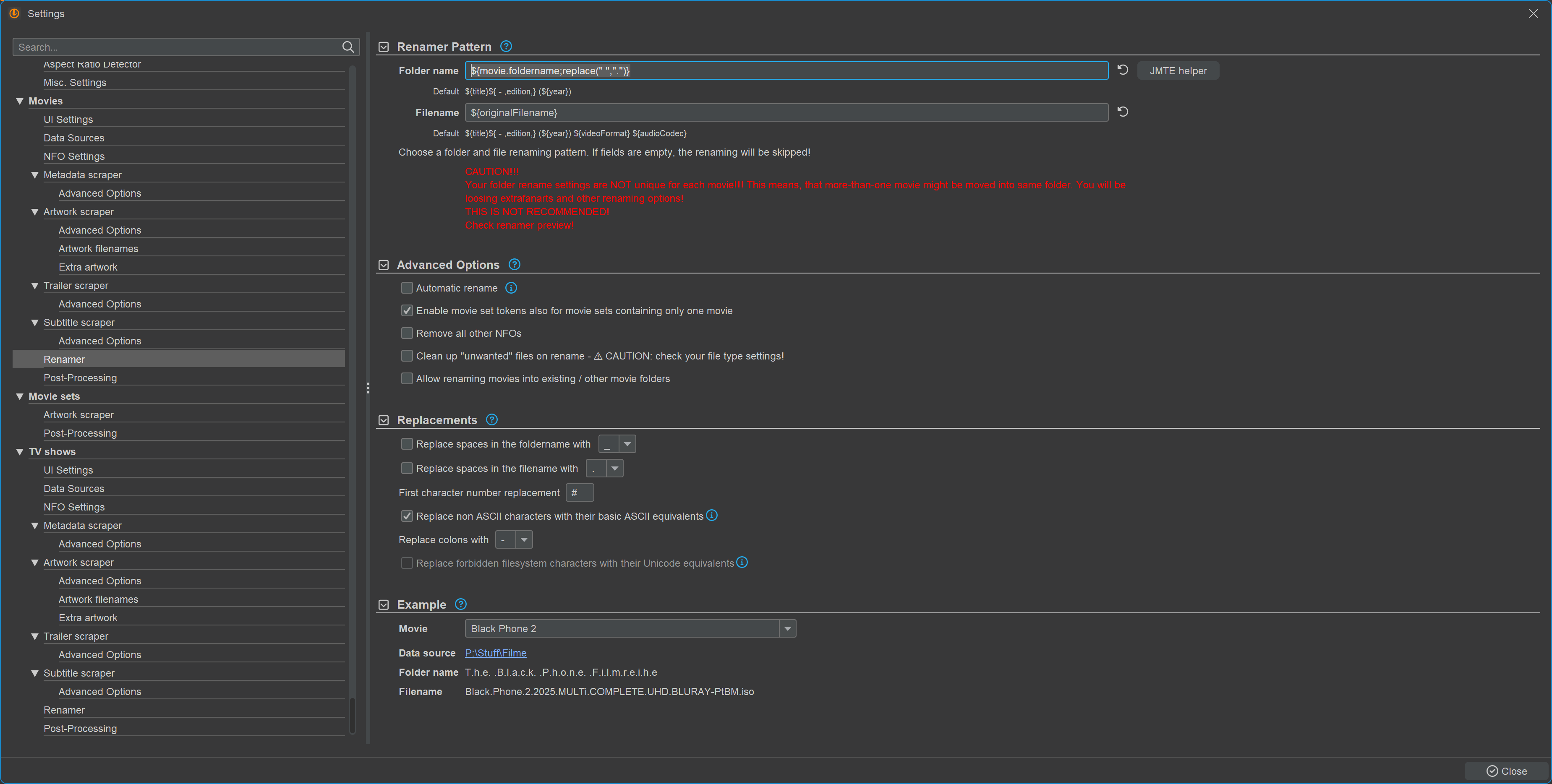Screen dimensions: 1552x784
Task: Open the example Movie dropdown
Action: [787, 628]
